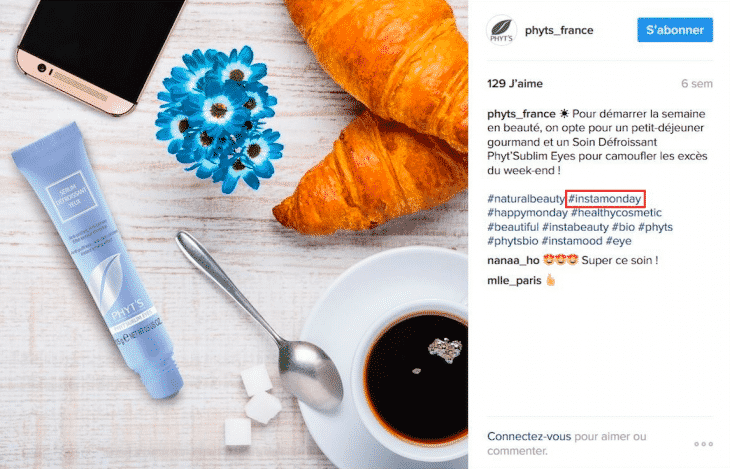This screenshot has width=730, height=469.
Task: View the 129 J'aime likes count
Action: 514,83
